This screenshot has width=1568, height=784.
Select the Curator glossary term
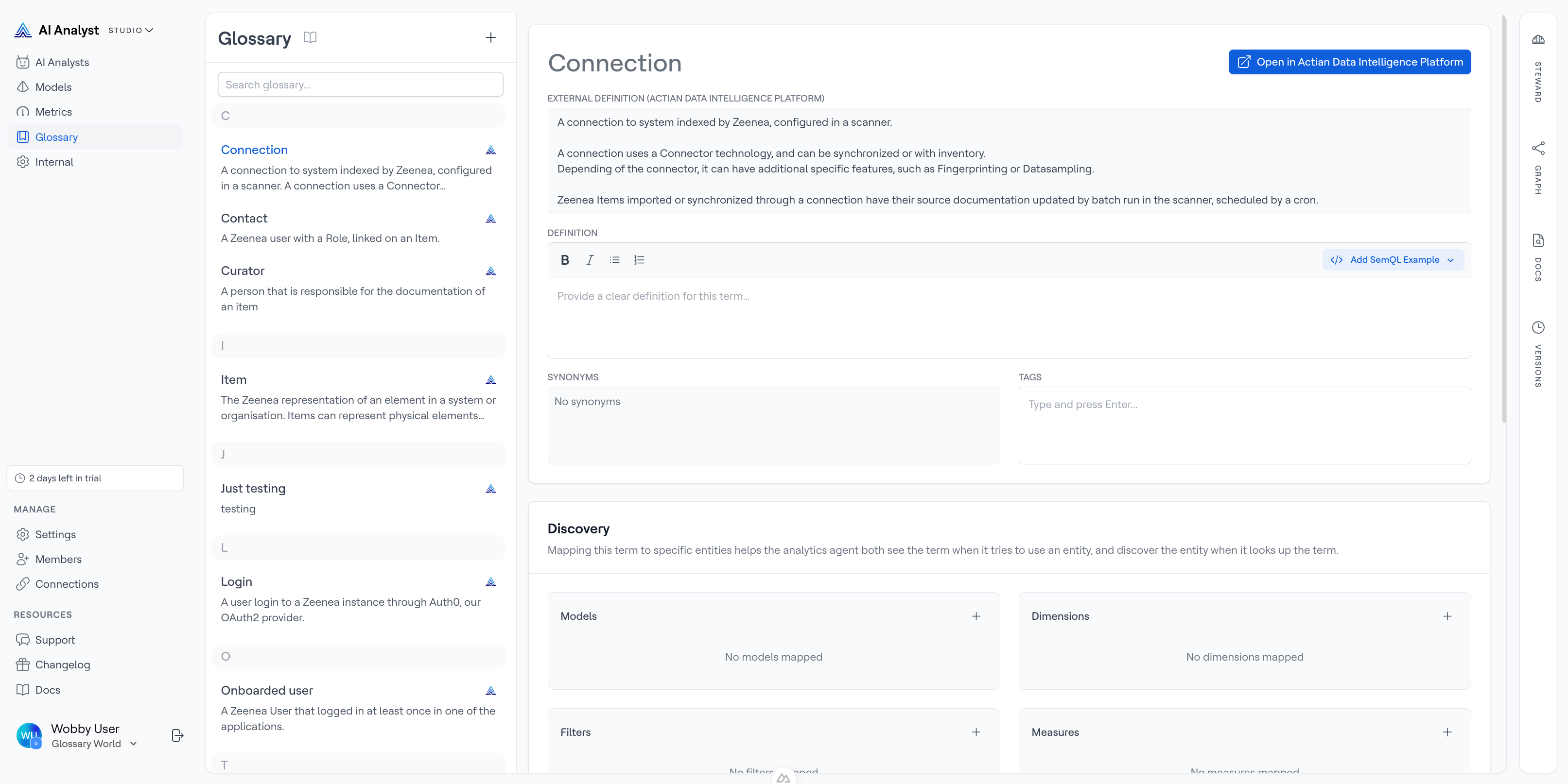point(242,271)
